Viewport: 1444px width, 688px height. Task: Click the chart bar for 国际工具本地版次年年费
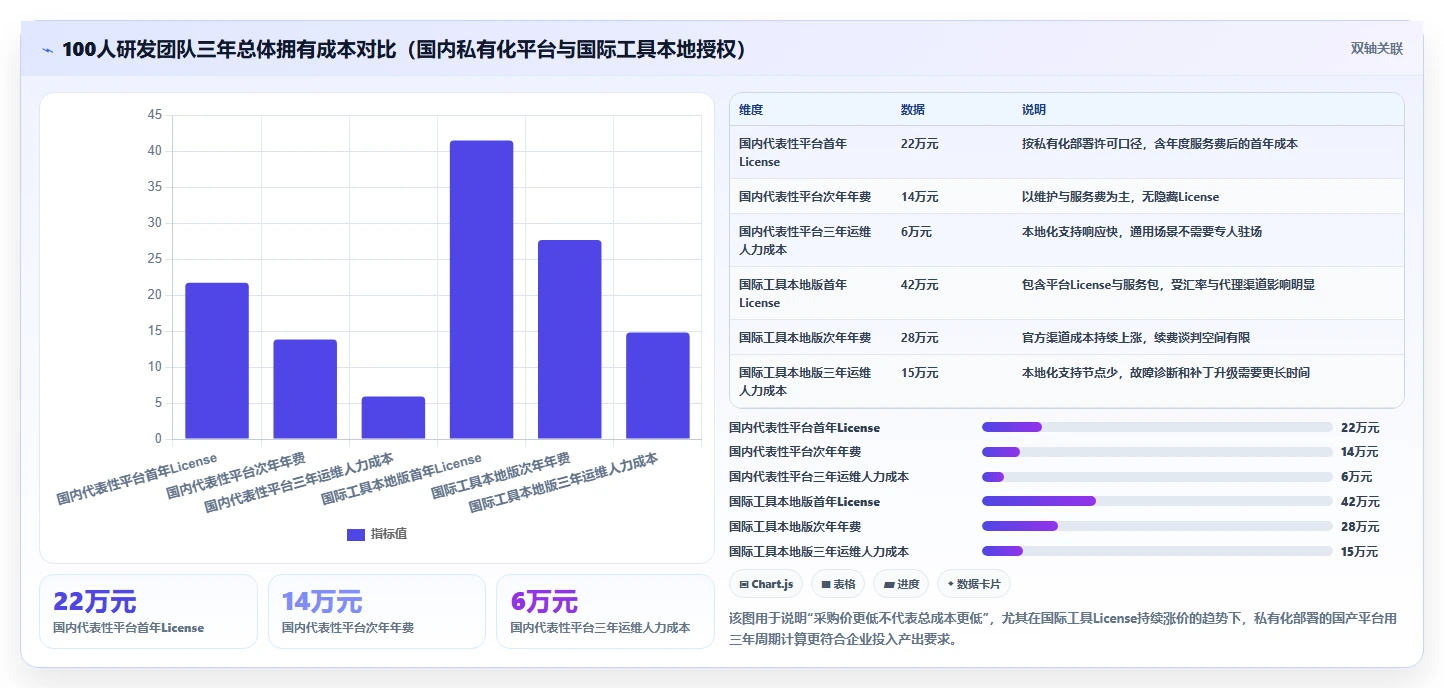[x=569, y=340]
